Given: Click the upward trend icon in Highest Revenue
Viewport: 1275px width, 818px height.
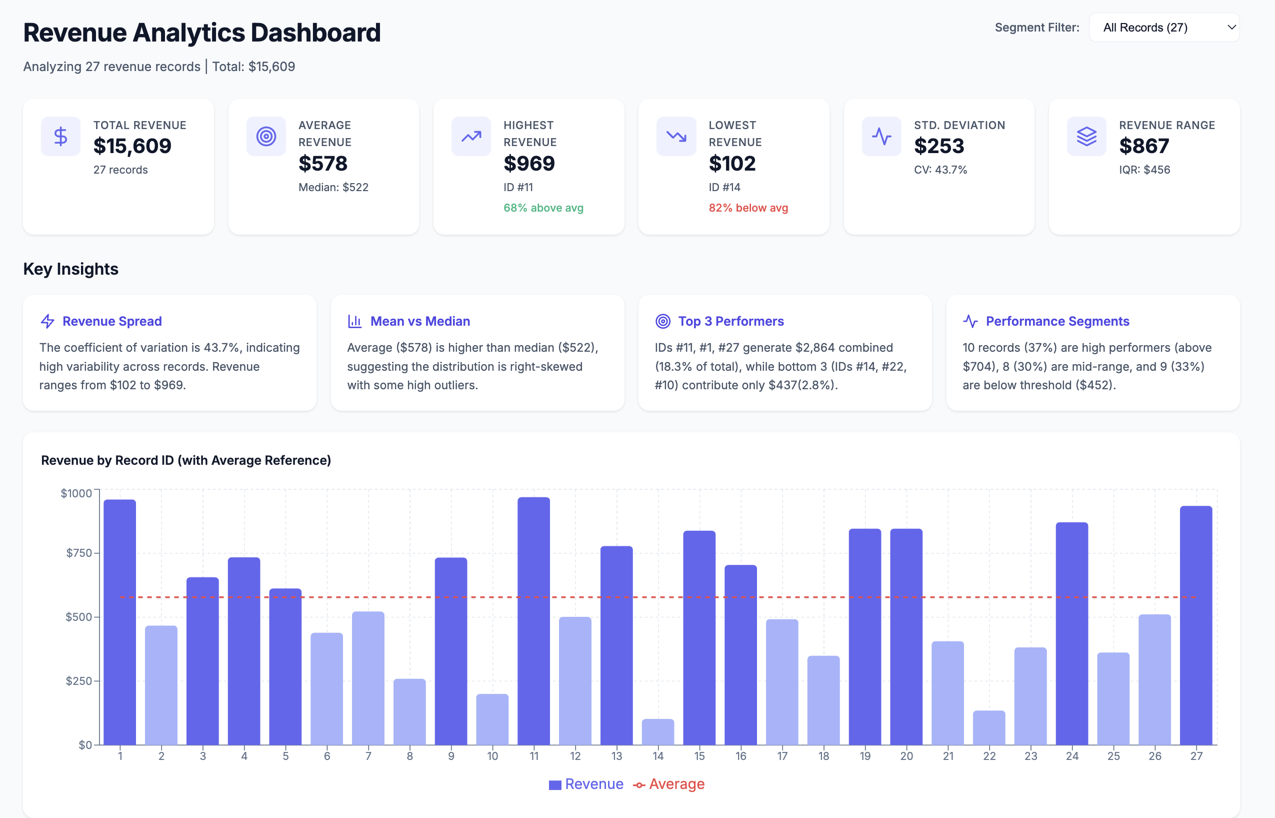Looking at the screenshot, I should 471,136.
